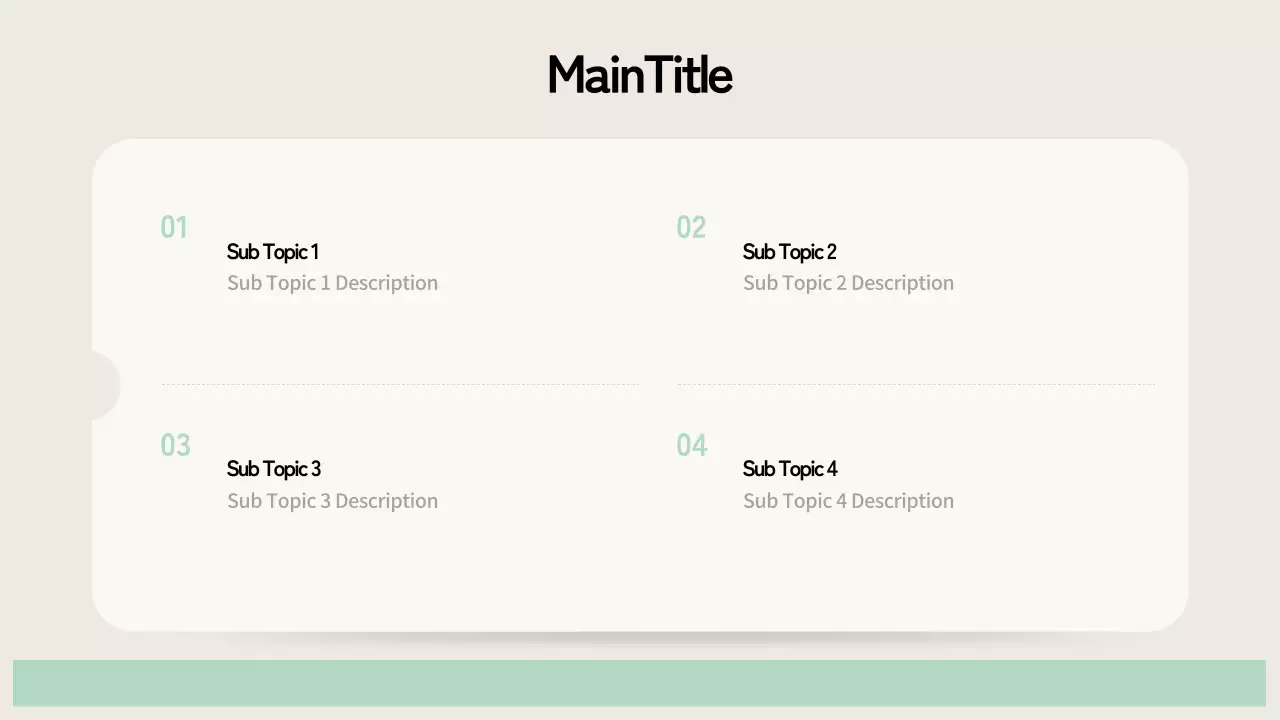
Task: Click the beige background left of MainTitle
Action: [x=300, y=75]
